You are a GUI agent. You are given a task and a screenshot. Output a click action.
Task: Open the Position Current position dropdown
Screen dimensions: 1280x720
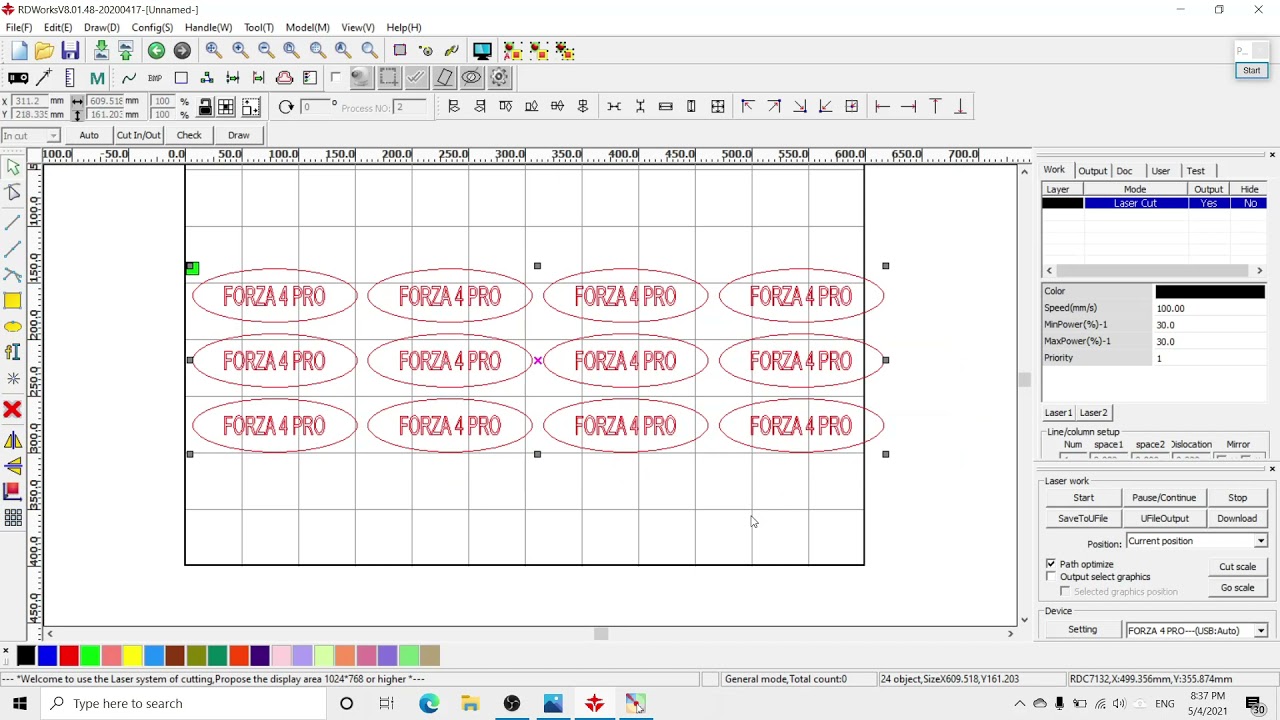tap(1197, 541)
